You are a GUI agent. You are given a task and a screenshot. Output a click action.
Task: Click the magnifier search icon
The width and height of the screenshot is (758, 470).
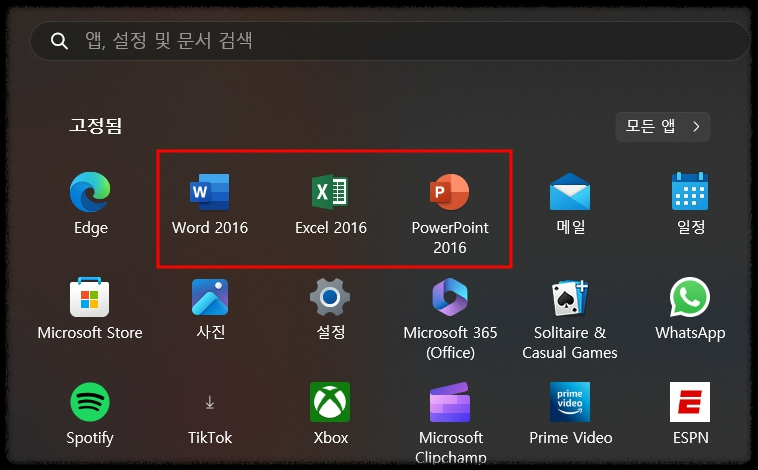(59, 41)
